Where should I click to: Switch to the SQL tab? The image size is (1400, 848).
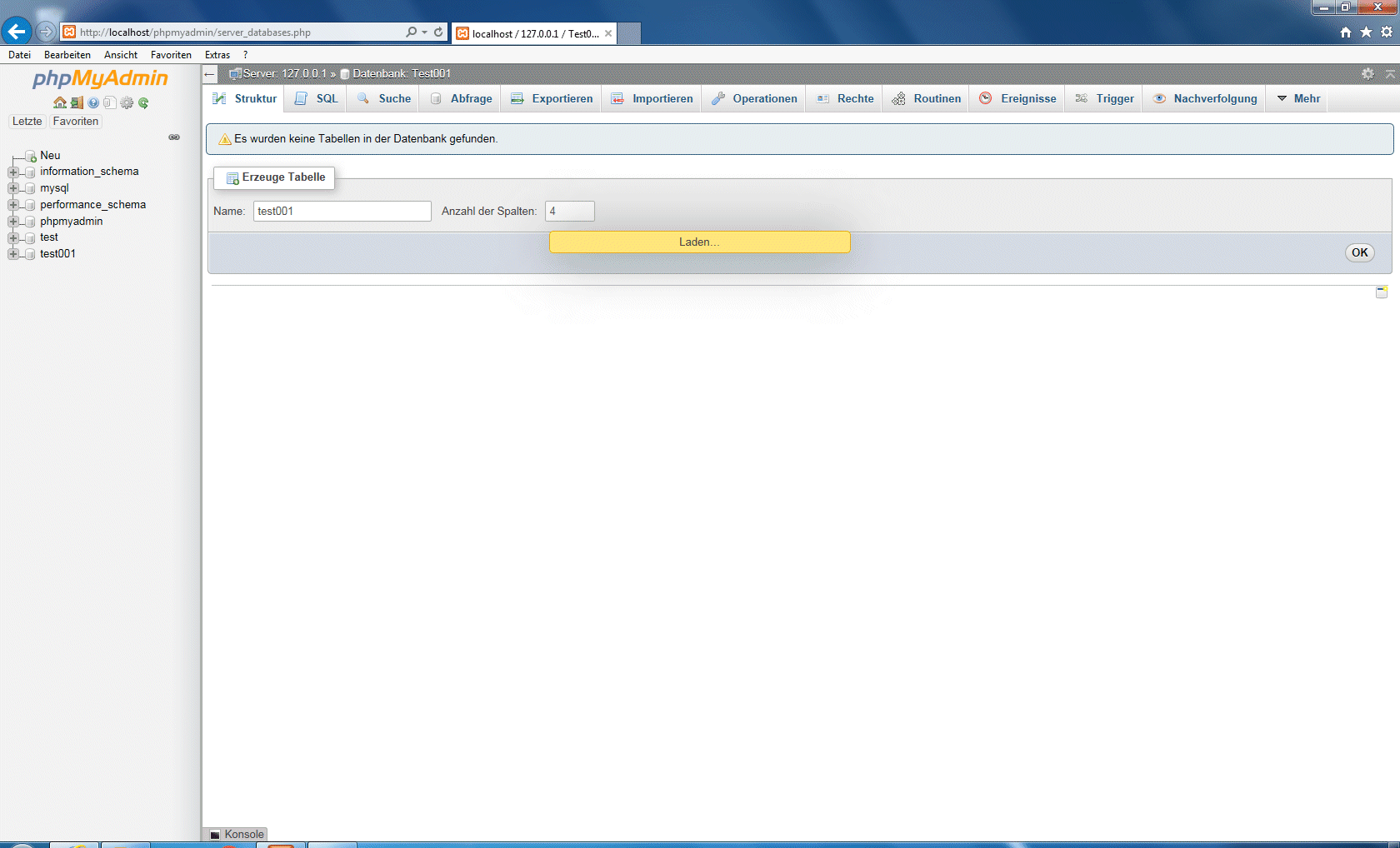(316, 98)
